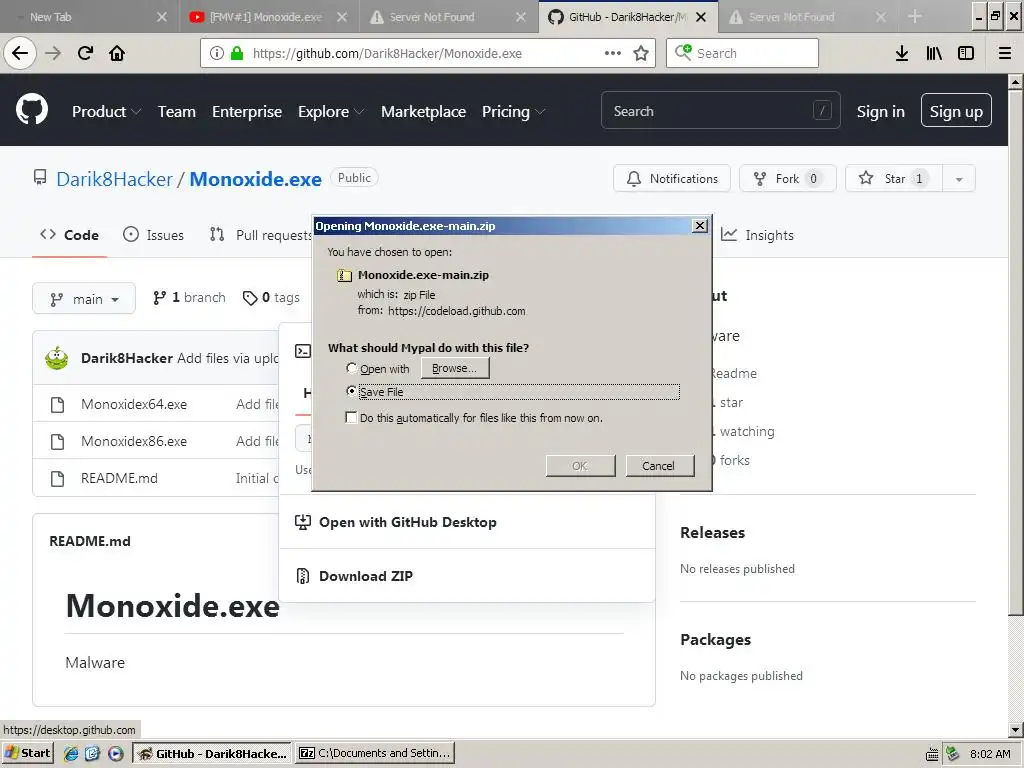Check Do this automatically for files like this
The image size is (1024, 768).
(x=351, y=417)
